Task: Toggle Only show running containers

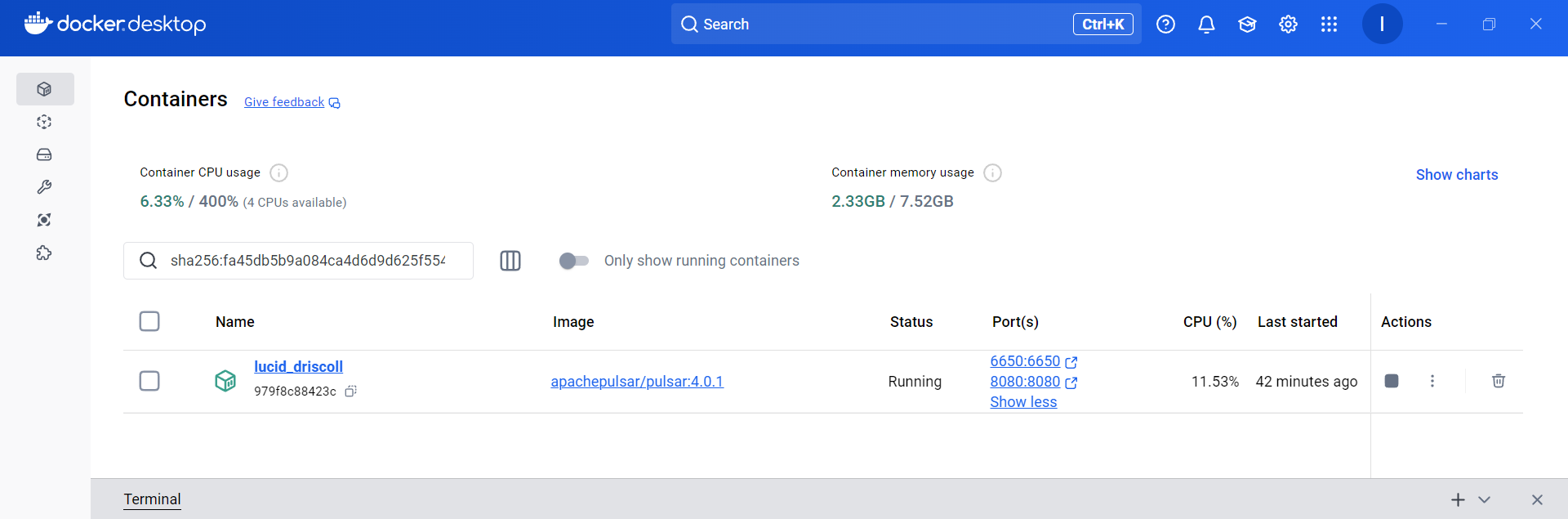Action: 574,261
